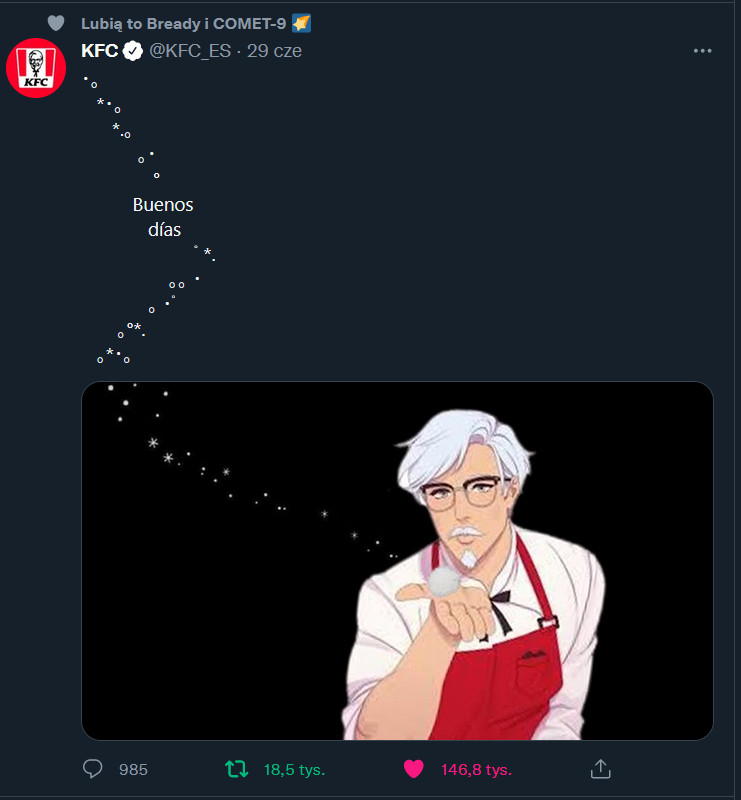Click the reply speech bubble icon
This screenshot has height=800, width=741.
tap(93, 769)
